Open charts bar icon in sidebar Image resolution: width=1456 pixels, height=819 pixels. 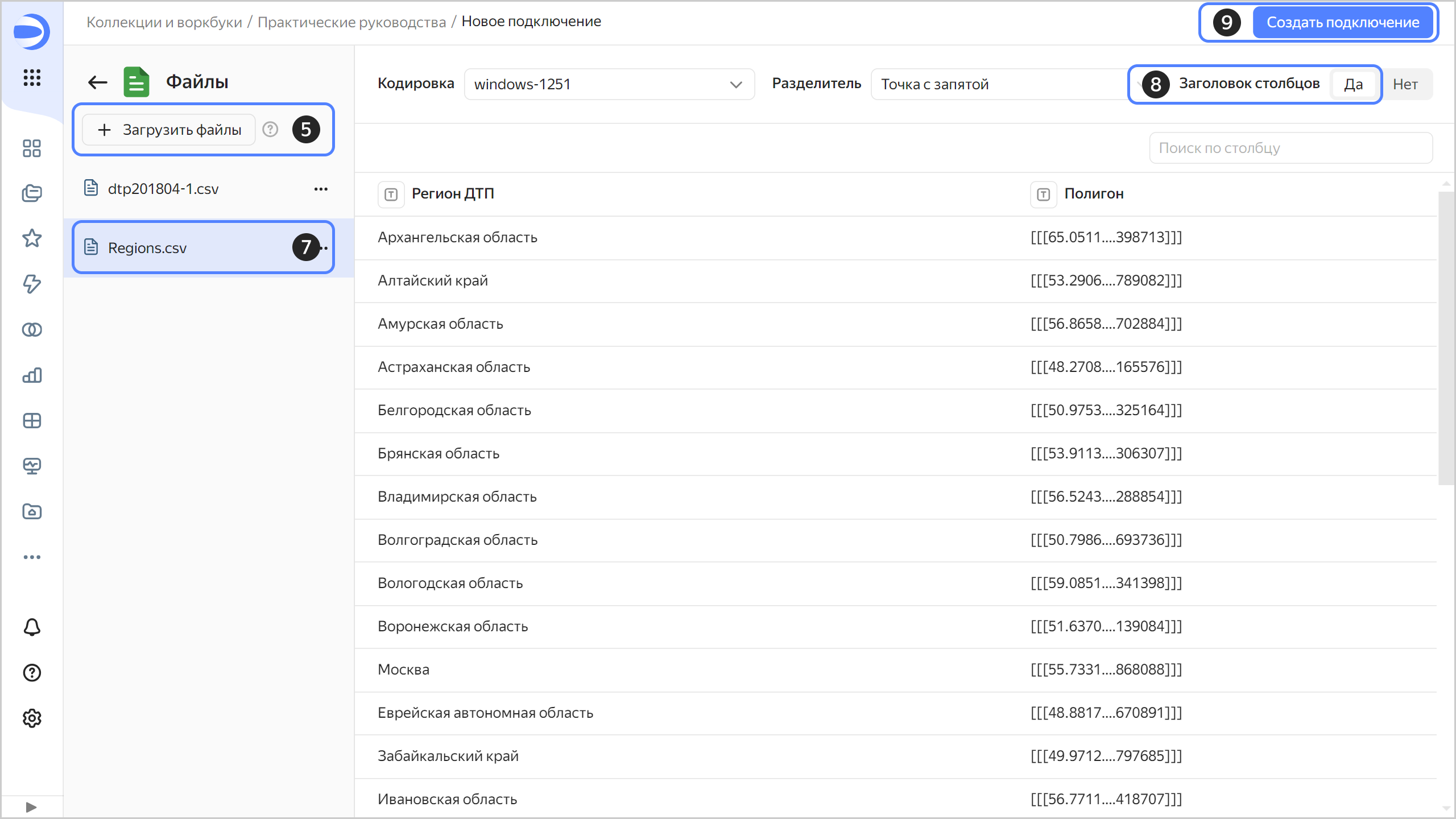(x=32, y=375)
